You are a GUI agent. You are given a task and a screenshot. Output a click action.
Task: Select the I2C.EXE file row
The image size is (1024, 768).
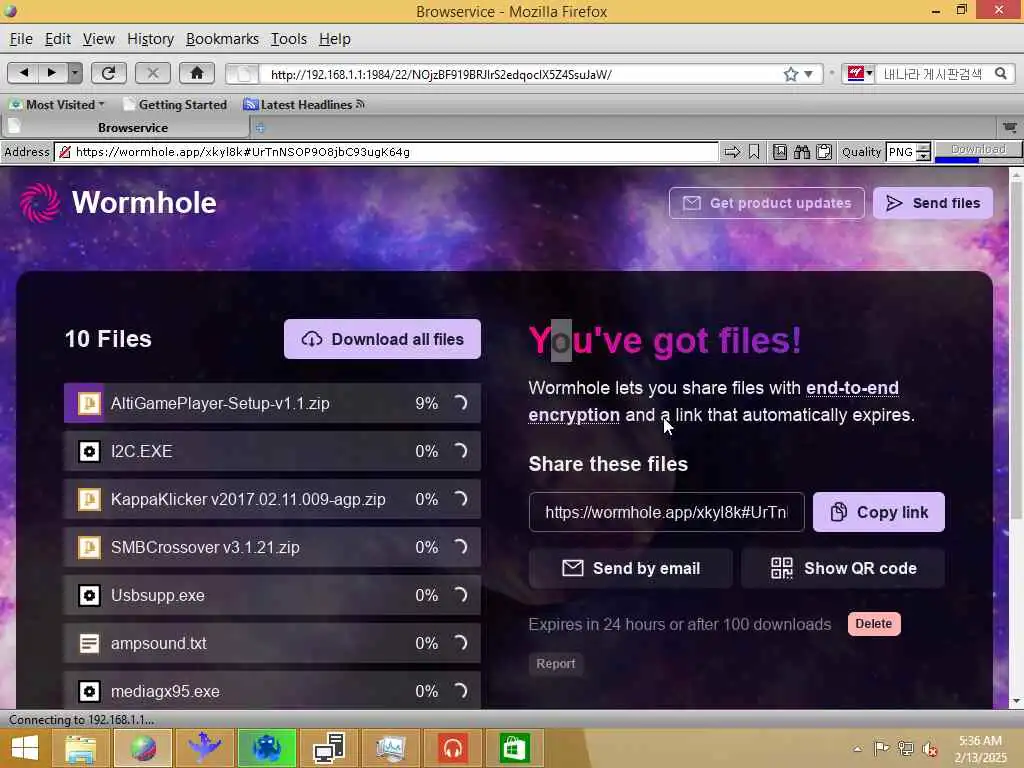272,451
